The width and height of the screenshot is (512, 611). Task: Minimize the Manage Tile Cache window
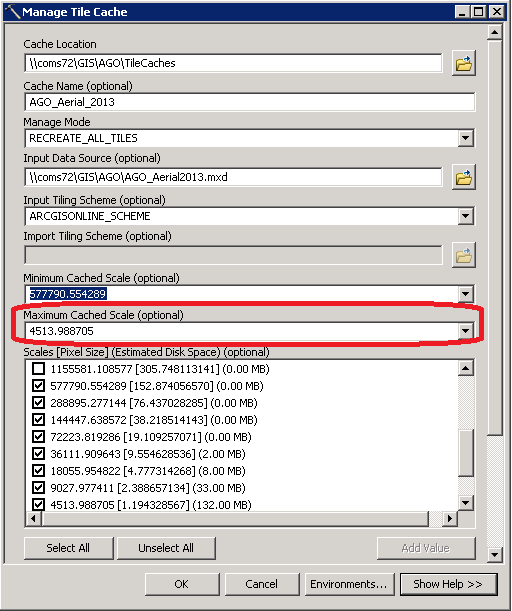pyautogui.click(x=462, y=12)
